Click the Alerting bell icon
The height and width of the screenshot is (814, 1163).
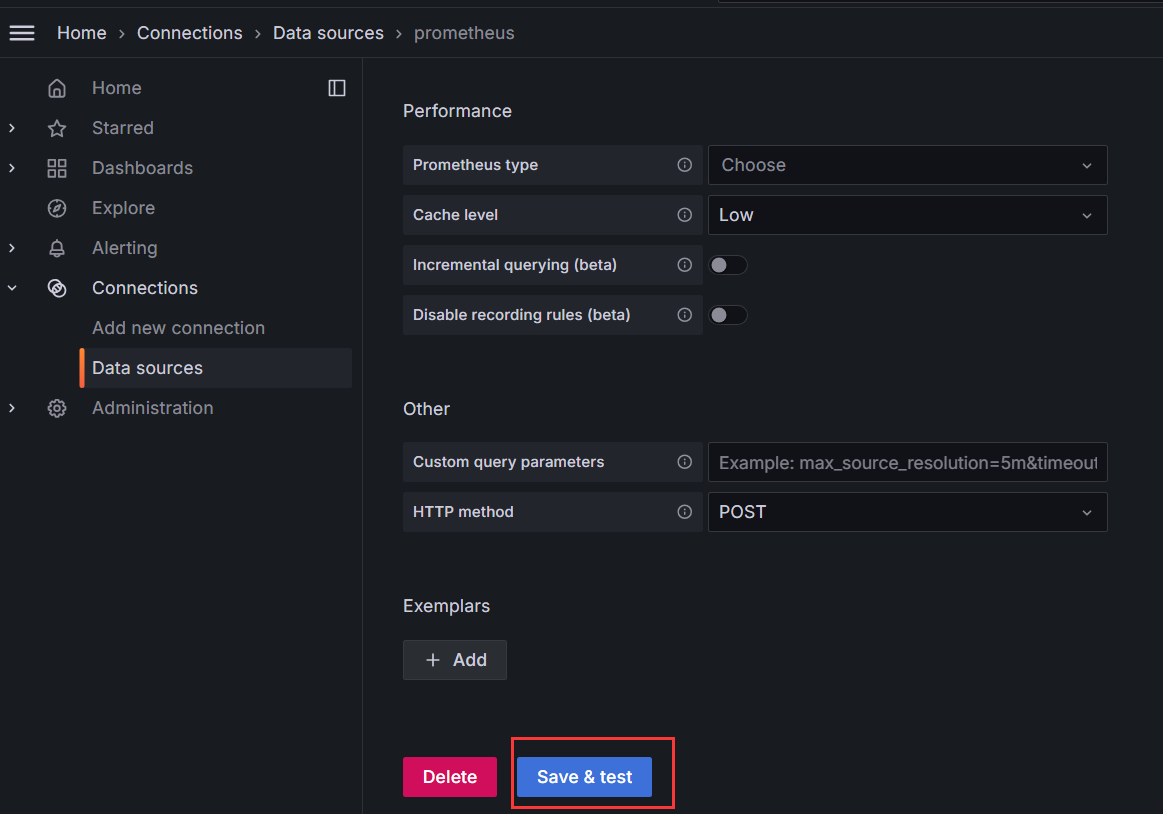57,249
